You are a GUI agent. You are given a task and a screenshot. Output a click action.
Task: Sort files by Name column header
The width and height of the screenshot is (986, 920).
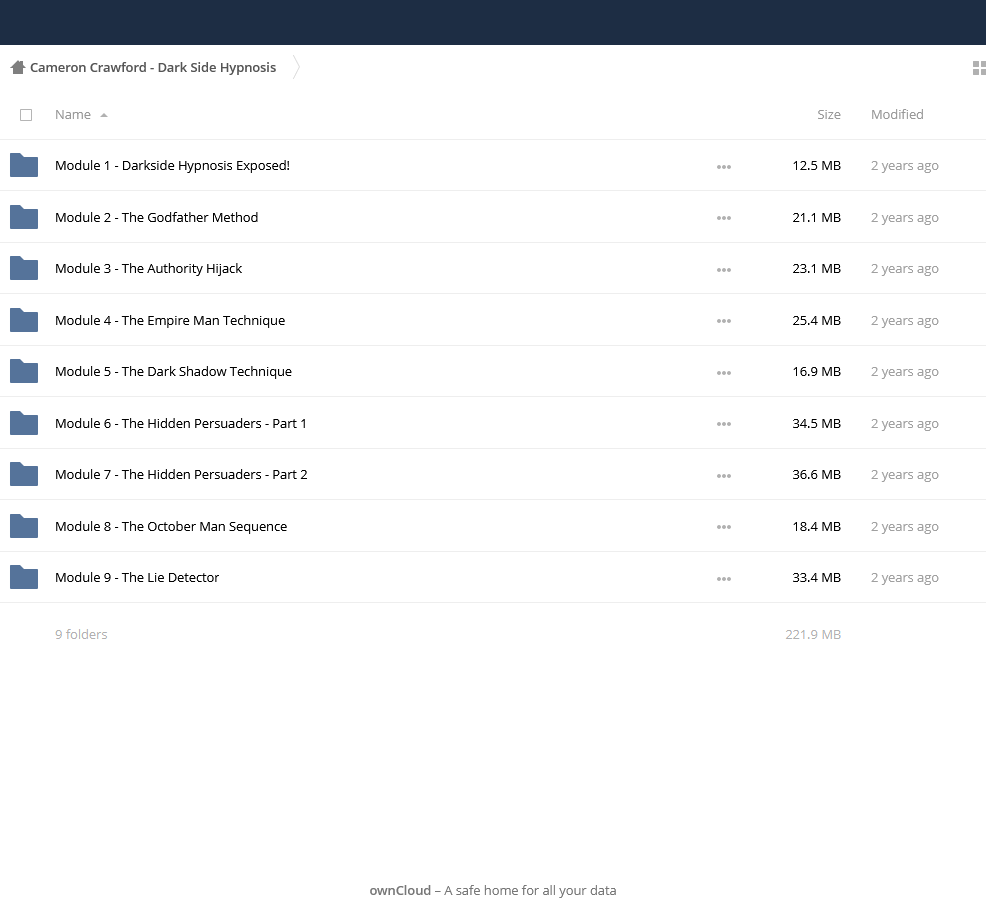point(73,114)
